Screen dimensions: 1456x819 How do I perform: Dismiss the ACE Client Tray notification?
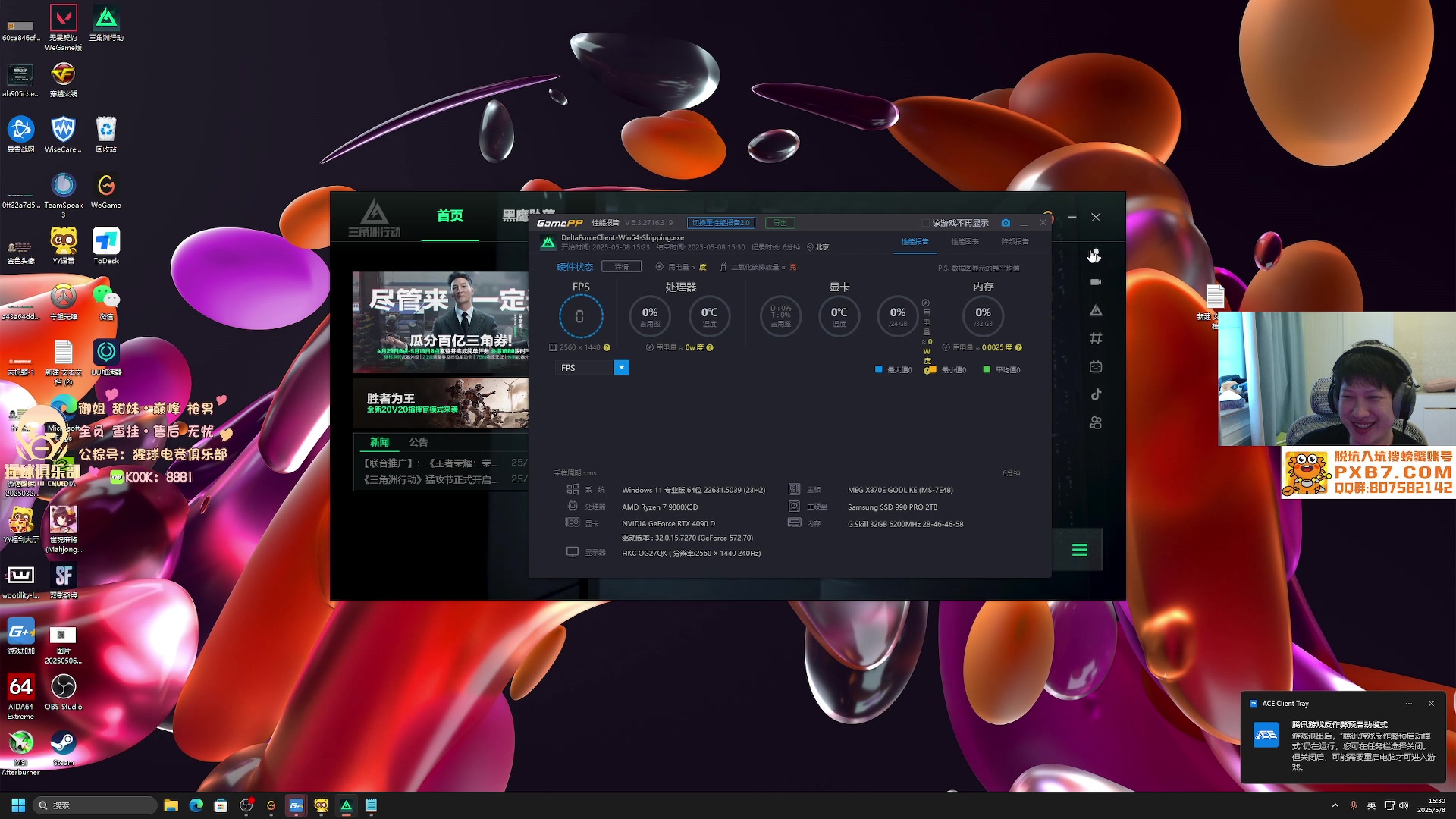1432,704
